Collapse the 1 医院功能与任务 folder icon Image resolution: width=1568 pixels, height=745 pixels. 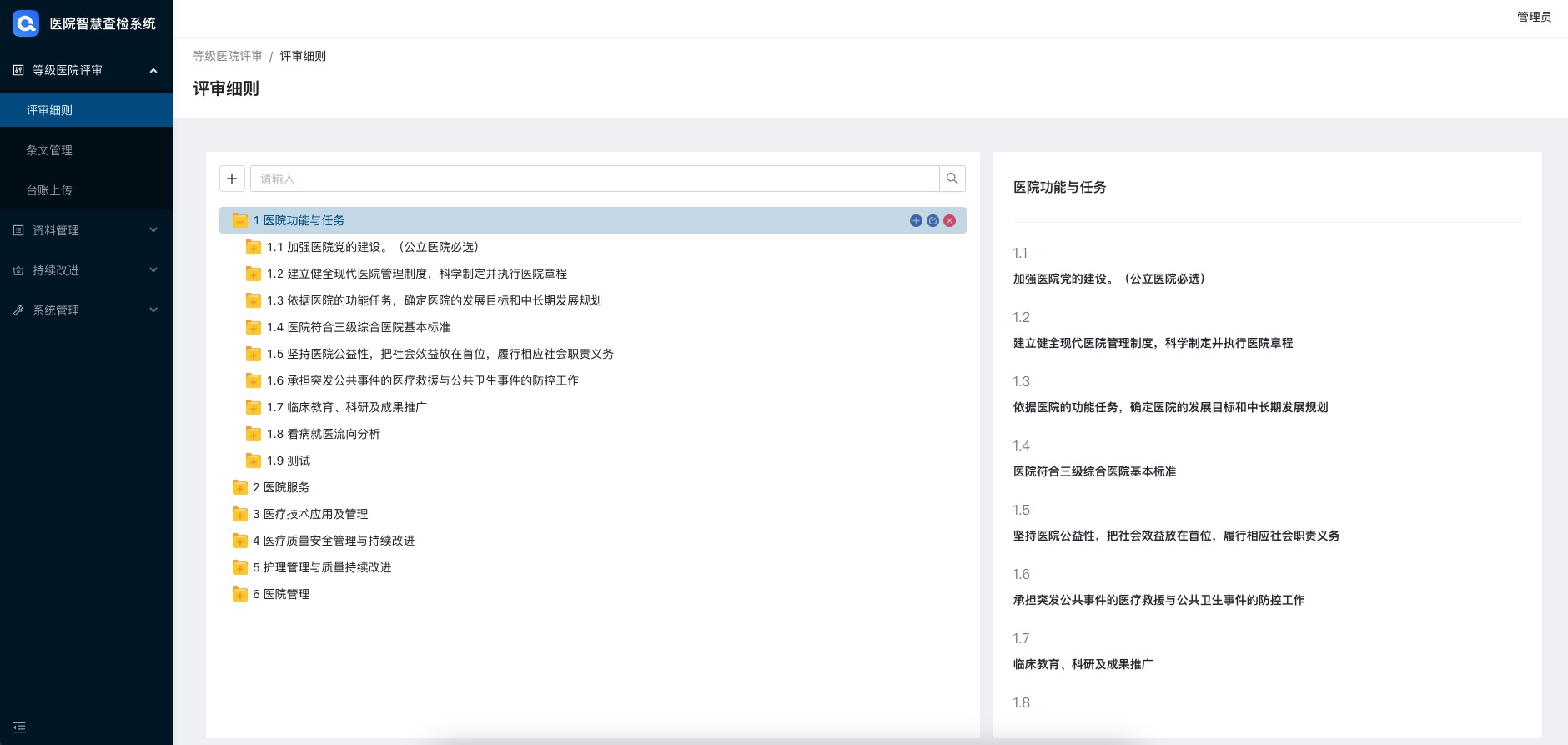pos(240,220)
